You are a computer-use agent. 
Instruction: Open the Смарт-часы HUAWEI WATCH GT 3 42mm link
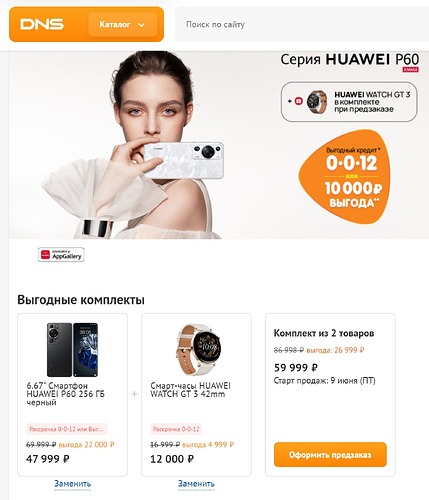coord(190,390)
